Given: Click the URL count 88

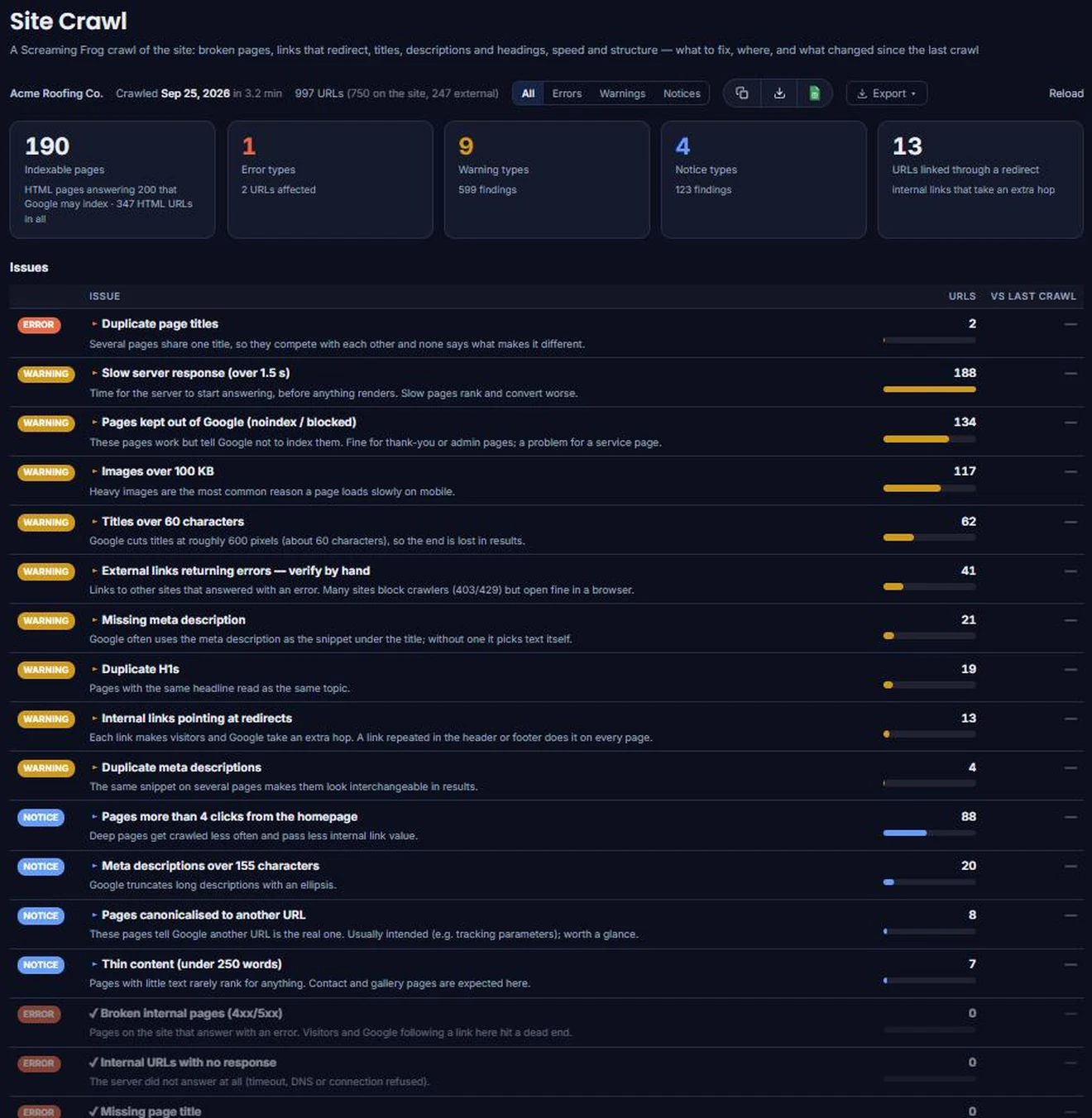Looking at the screenshot, I should (x=969, y=816).
